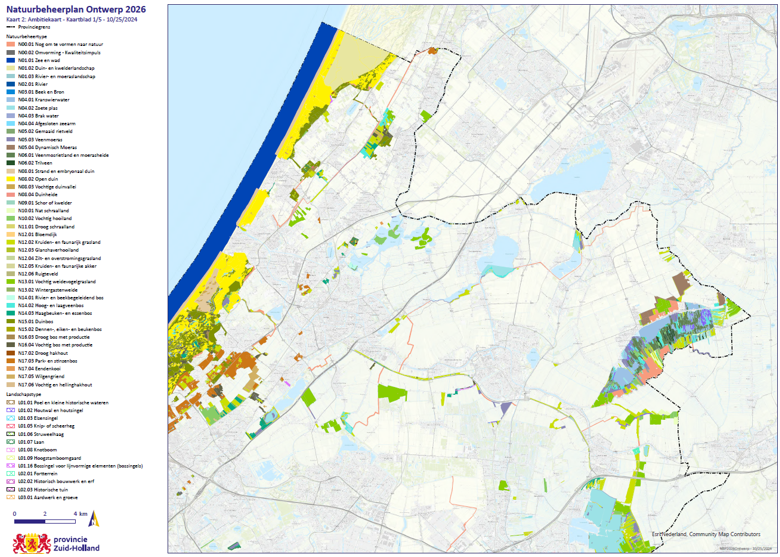The height and width of the screenshot is (557, 780).
Task: Click the Esri Nederland attribution text
Action: [711, 534]
